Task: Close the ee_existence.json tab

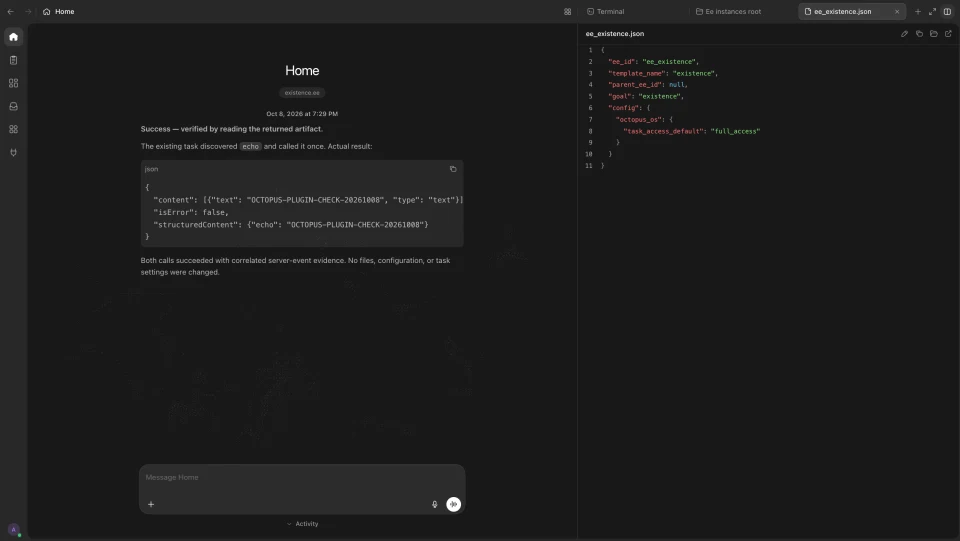Action: click(x=897, y=12)
